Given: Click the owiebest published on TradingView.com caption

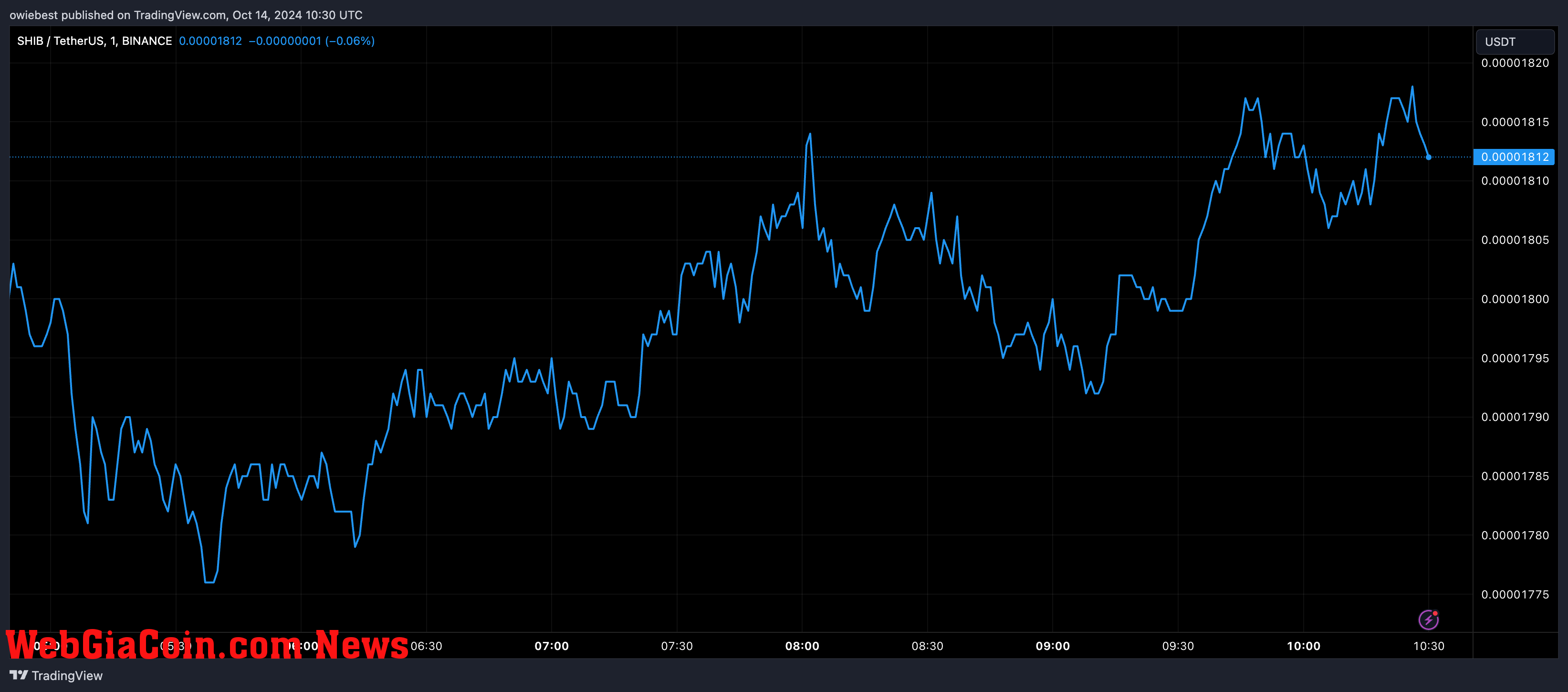Looking at the screenshot, I should [186, 15].
